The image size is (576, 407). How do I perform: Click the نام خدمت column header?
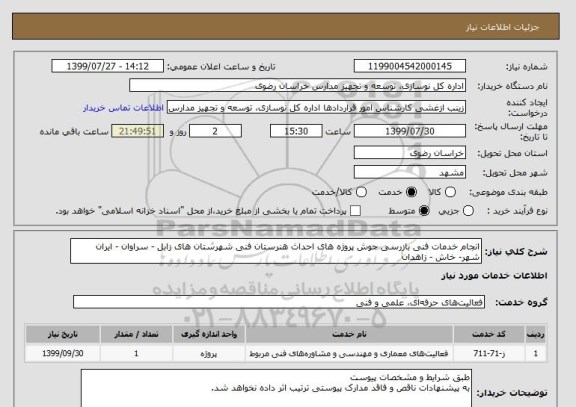(x=349, y=334)
